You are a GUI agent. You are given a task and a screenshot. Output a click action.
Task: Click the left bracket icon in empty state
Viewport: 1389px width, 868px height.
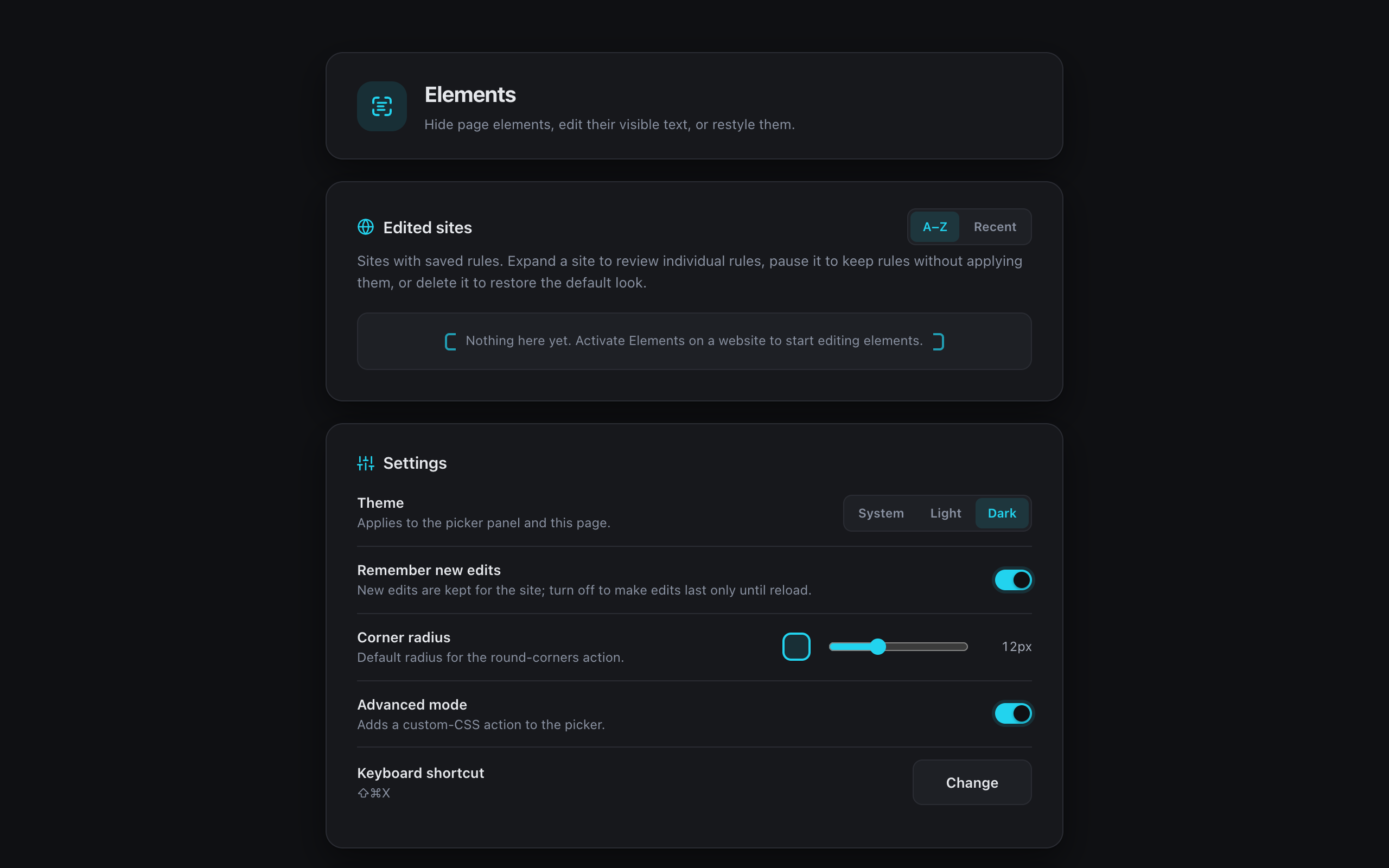pyautogui.click(x=450, y=342)
